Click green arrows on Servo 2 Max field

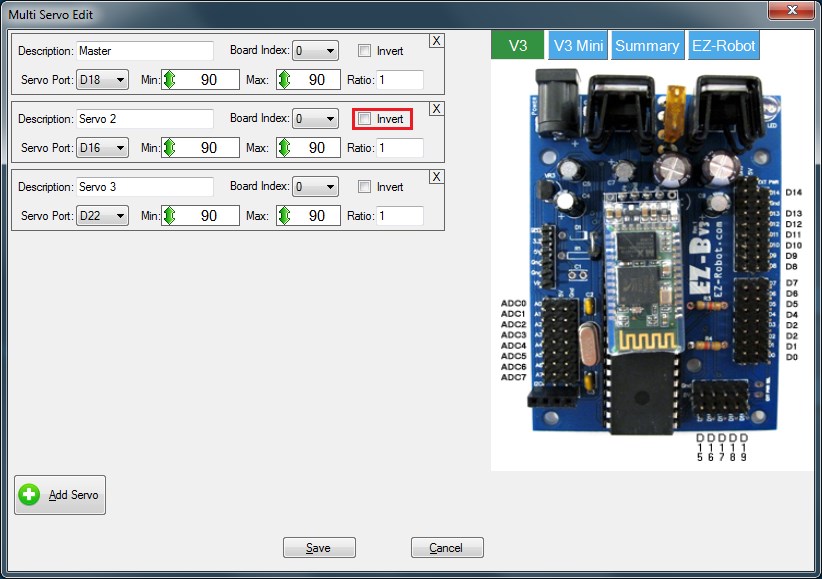pos(284,148)
